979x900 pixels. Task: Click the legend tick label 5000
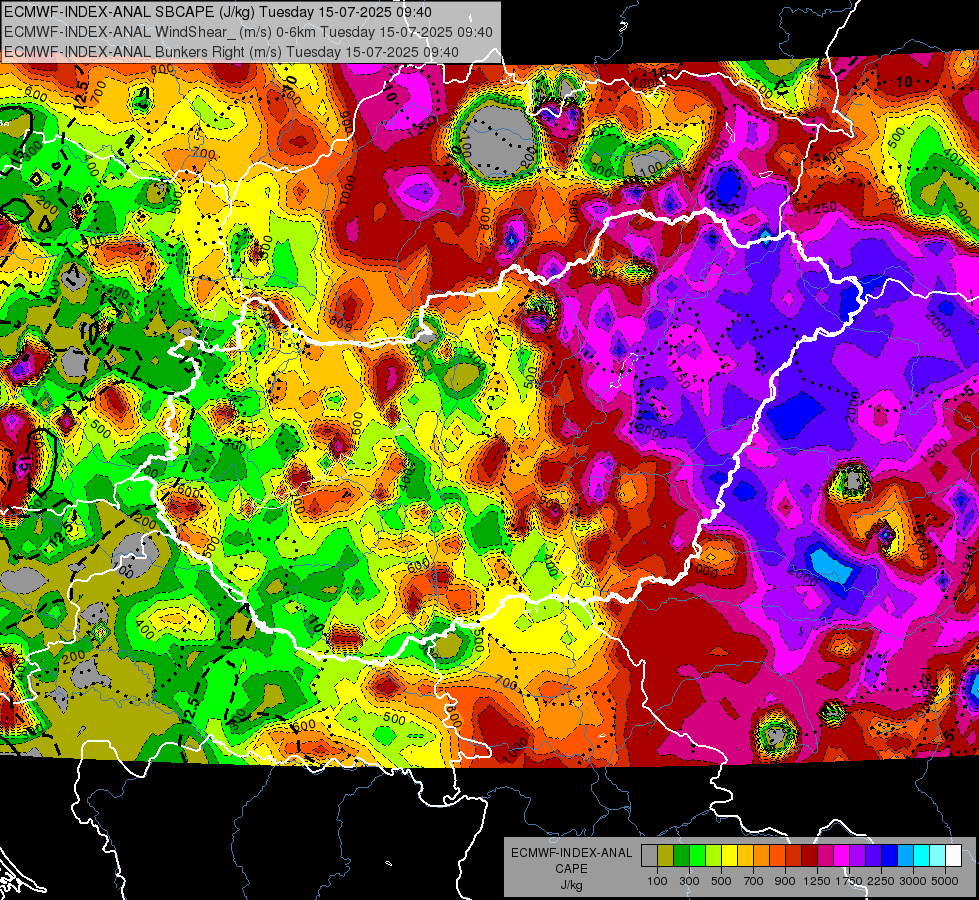pos(945,881)
